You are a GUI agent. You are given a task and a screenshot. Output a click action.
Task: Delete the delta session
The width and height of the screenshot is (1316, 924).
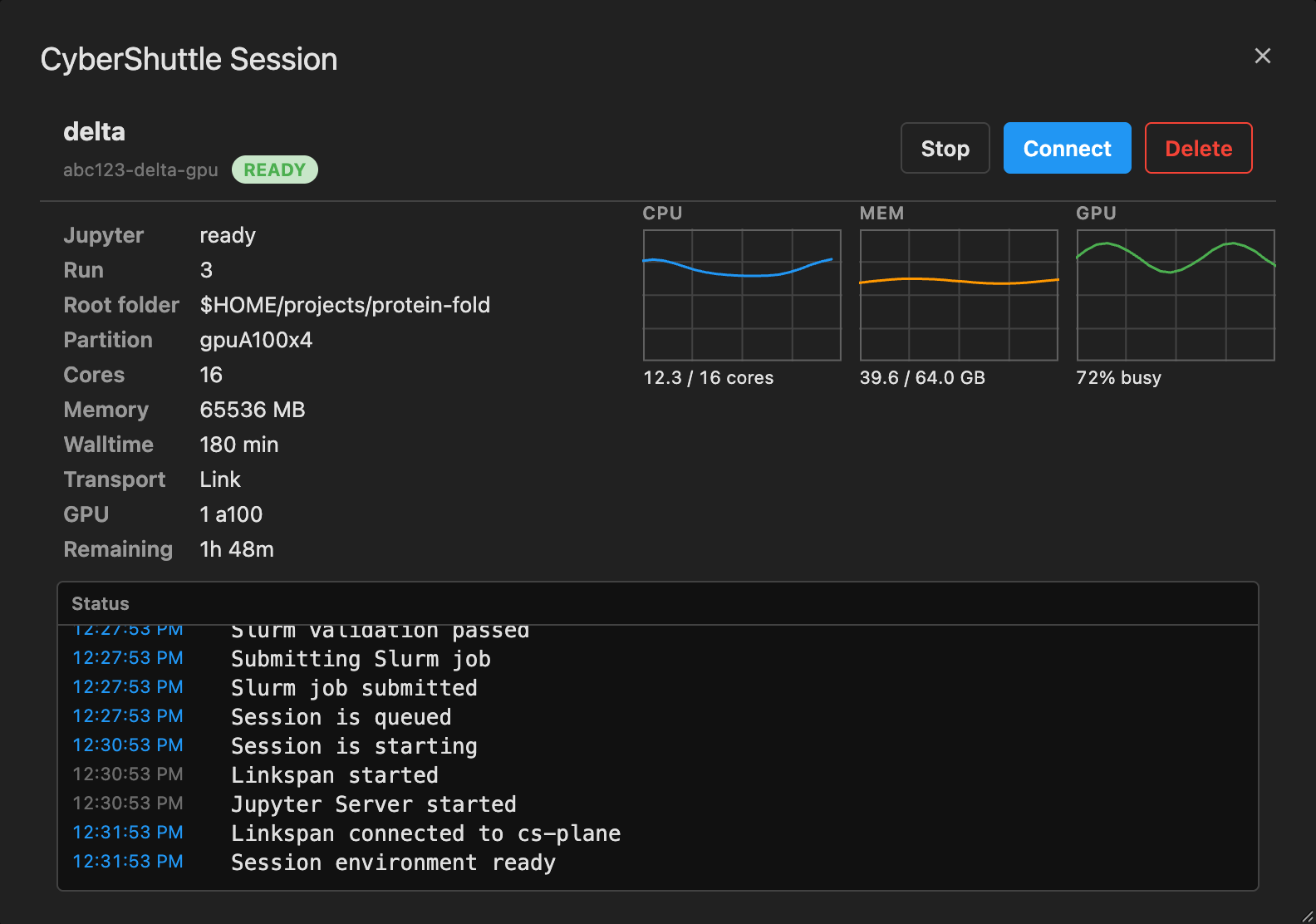pyautogui.click(x=1198, y=148)
